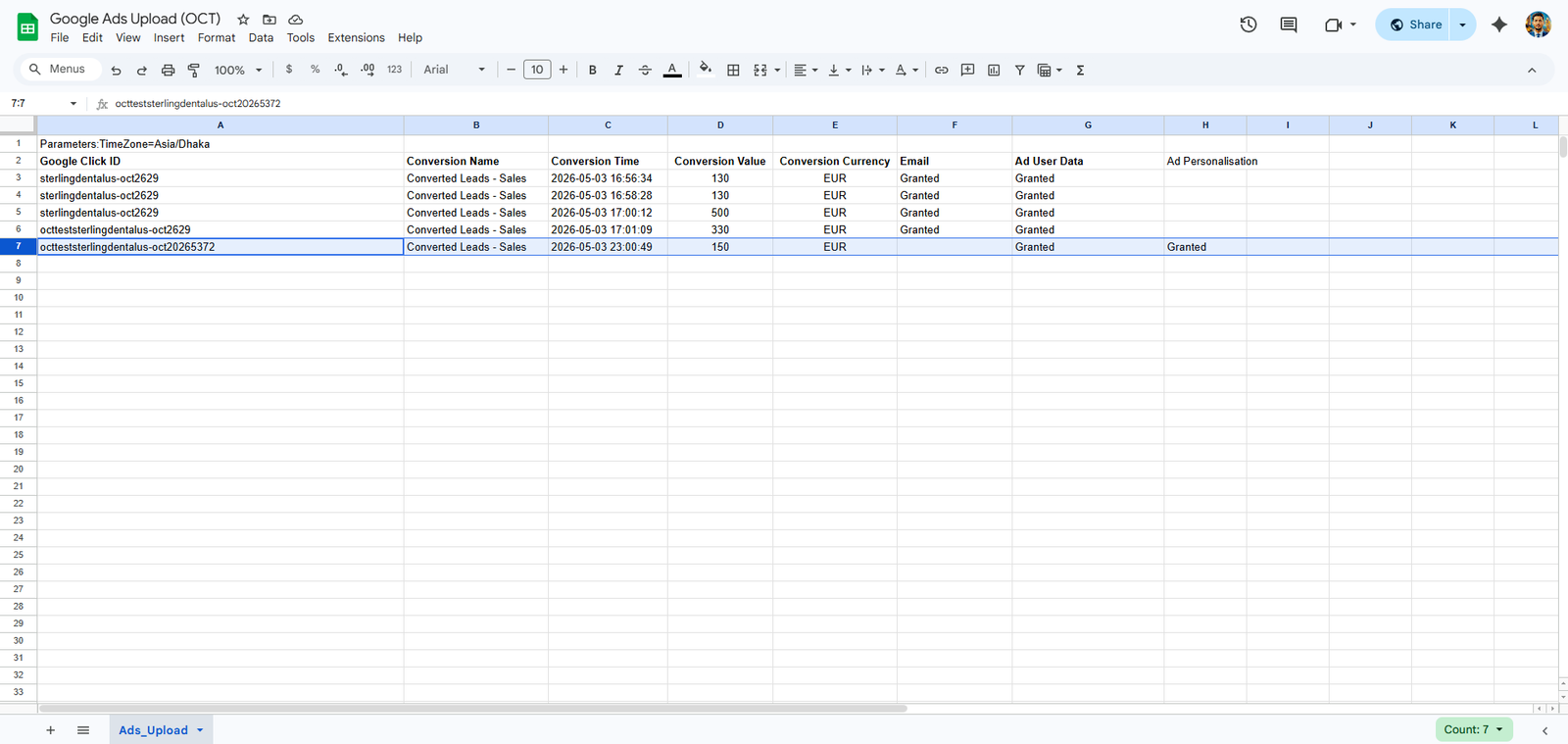Click the Redo icon

[142, 70]
